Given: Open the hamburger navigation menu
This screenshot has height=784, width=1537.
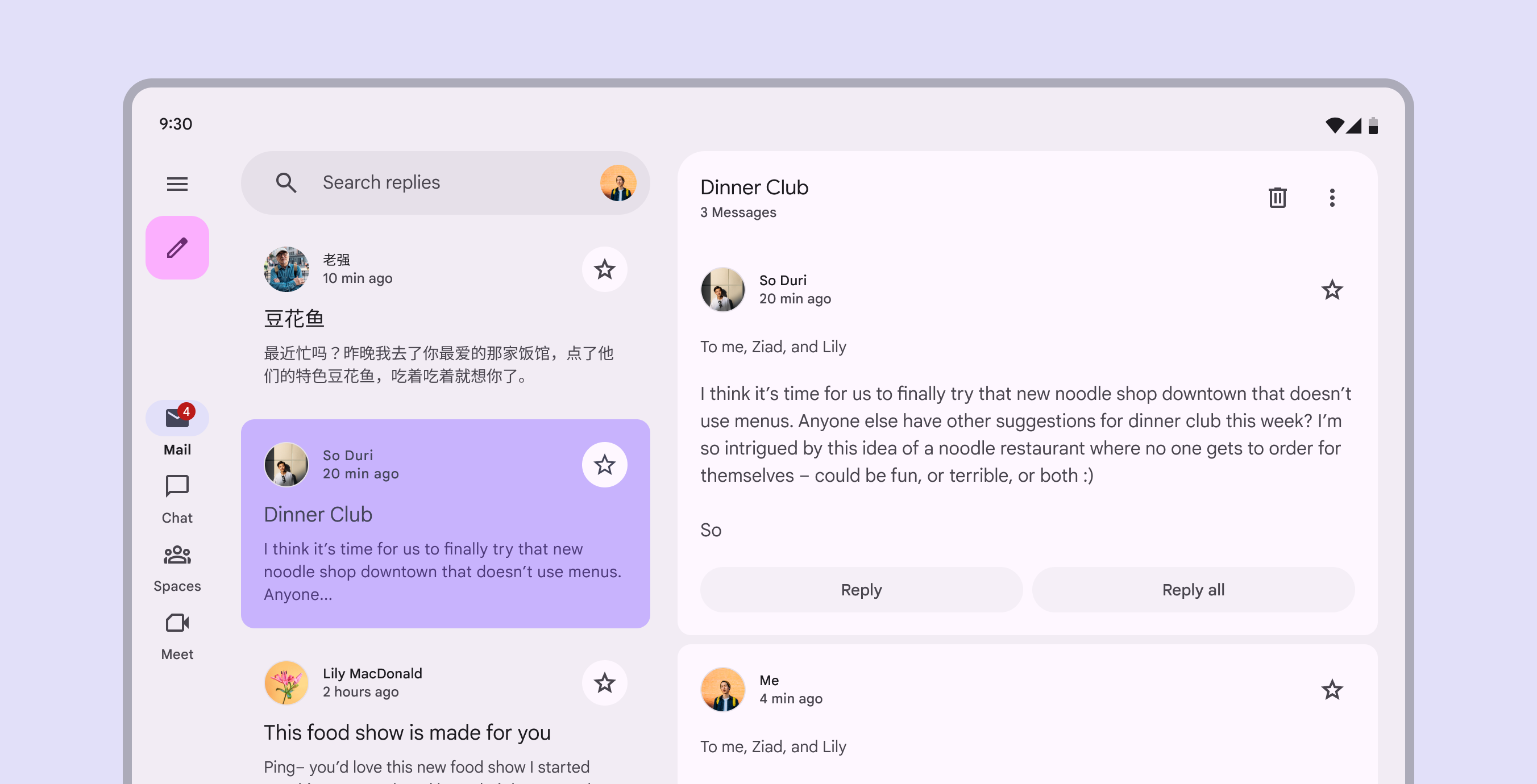Looking at the screenshot, I should tap(177, 184).
